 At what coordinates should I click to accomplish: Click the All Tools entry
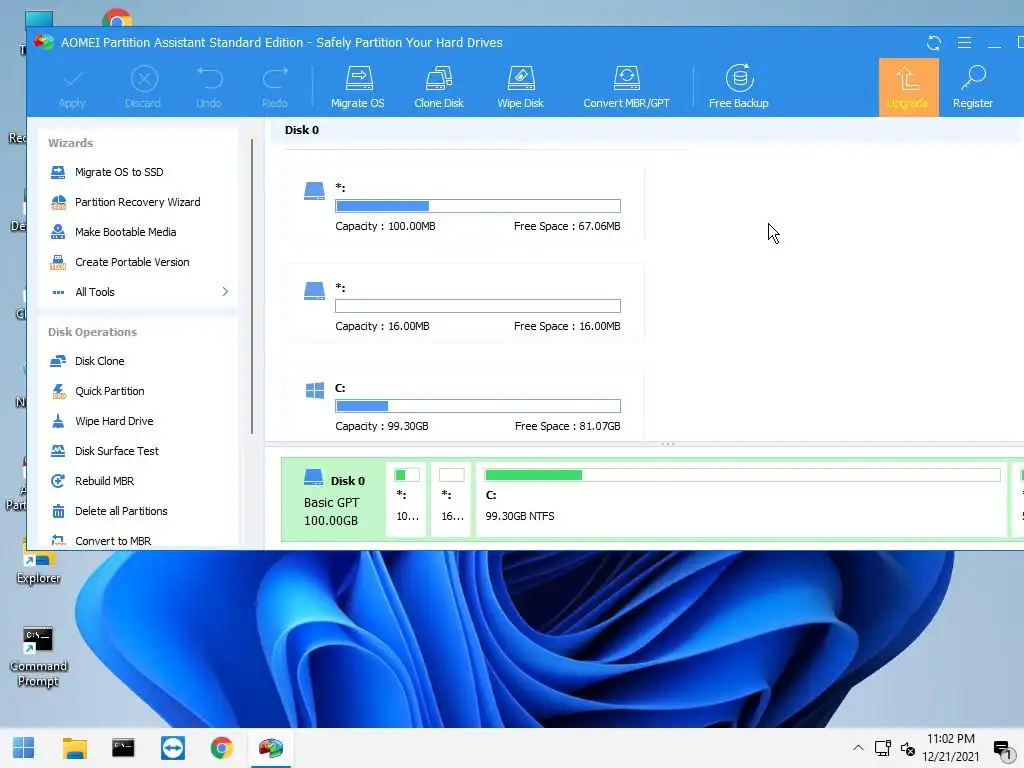[x=95, y=292]
